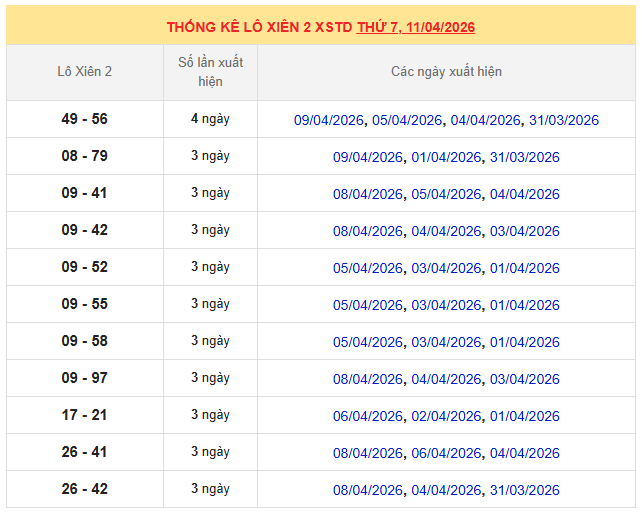
Task: Click the 4 ngày count cell
Action: point(210,119)
